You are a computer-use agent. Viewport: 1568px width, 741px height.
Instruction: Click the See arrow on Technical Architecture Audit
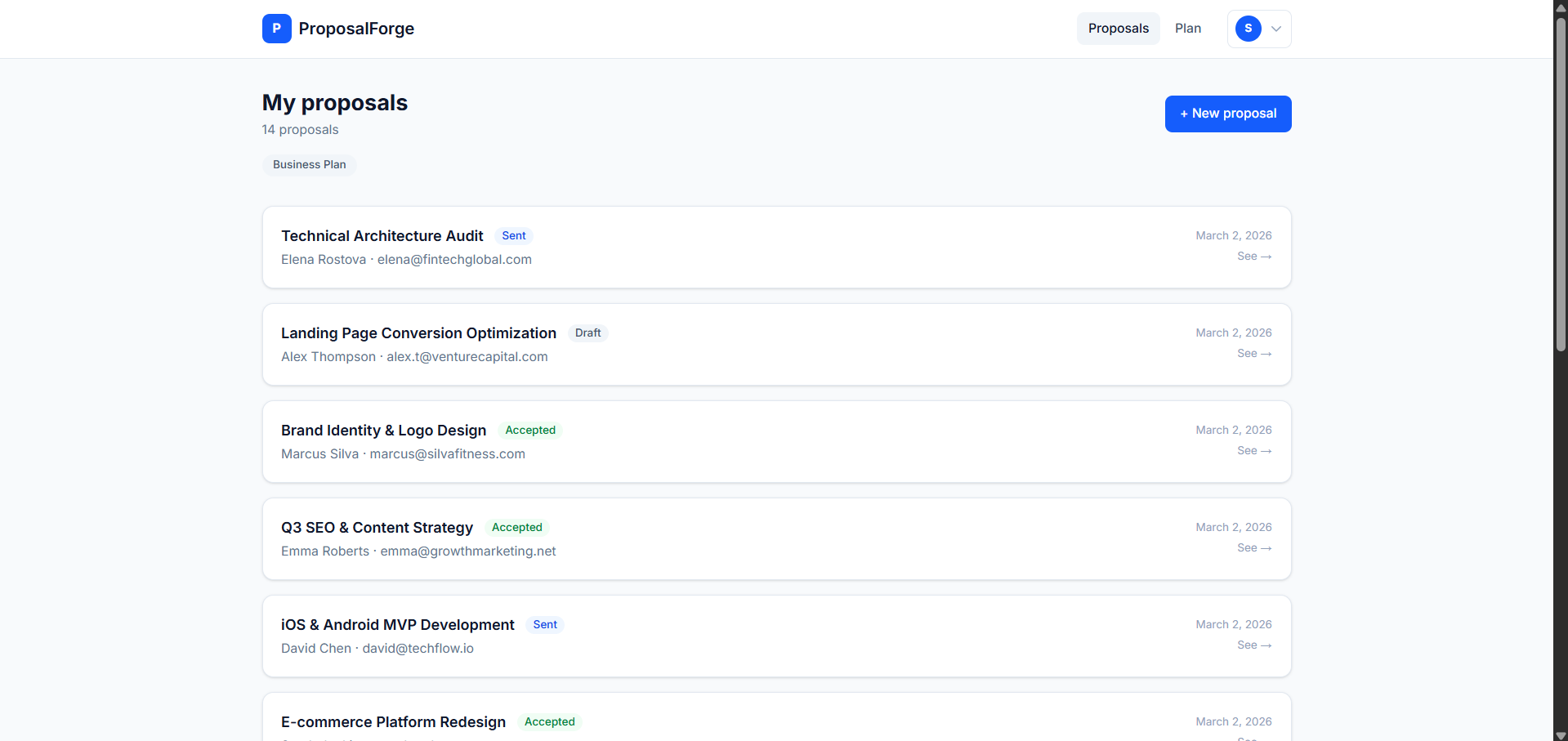pyautogui.click(x=1253, y=256)
